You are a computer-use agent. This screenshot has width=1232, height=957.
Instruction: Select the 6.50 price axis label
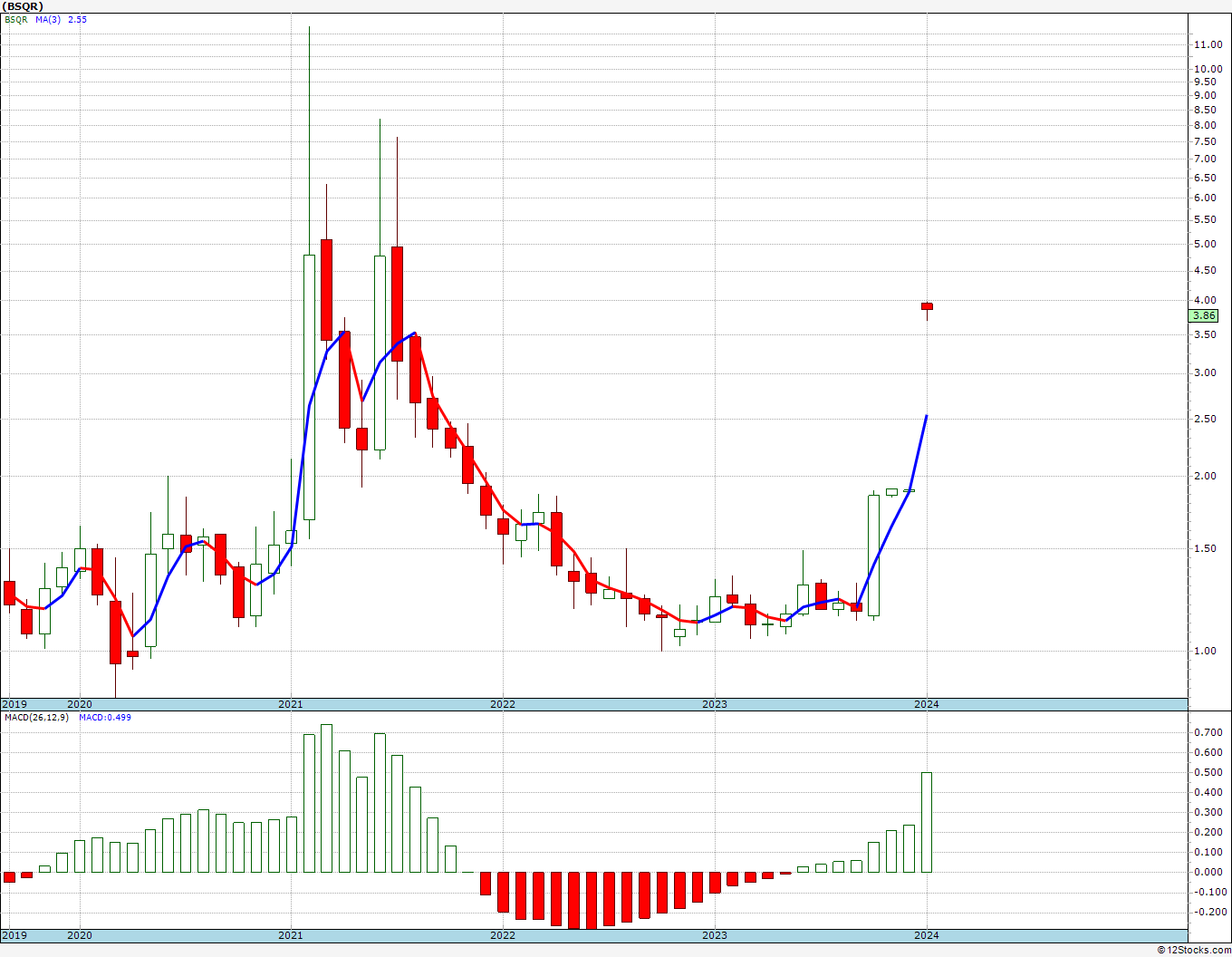[1205, 178]
